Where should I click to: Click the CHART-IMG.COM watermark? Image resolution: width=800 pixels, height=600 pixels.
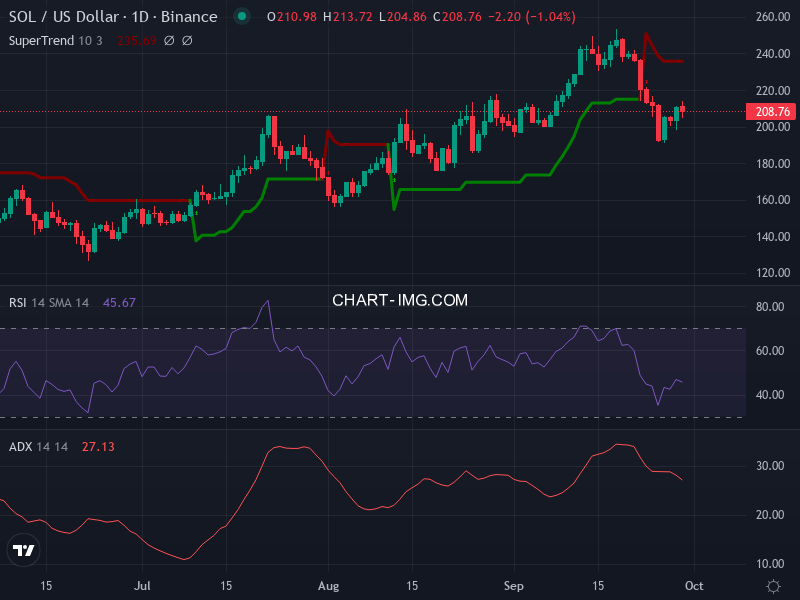coord(400,300)
